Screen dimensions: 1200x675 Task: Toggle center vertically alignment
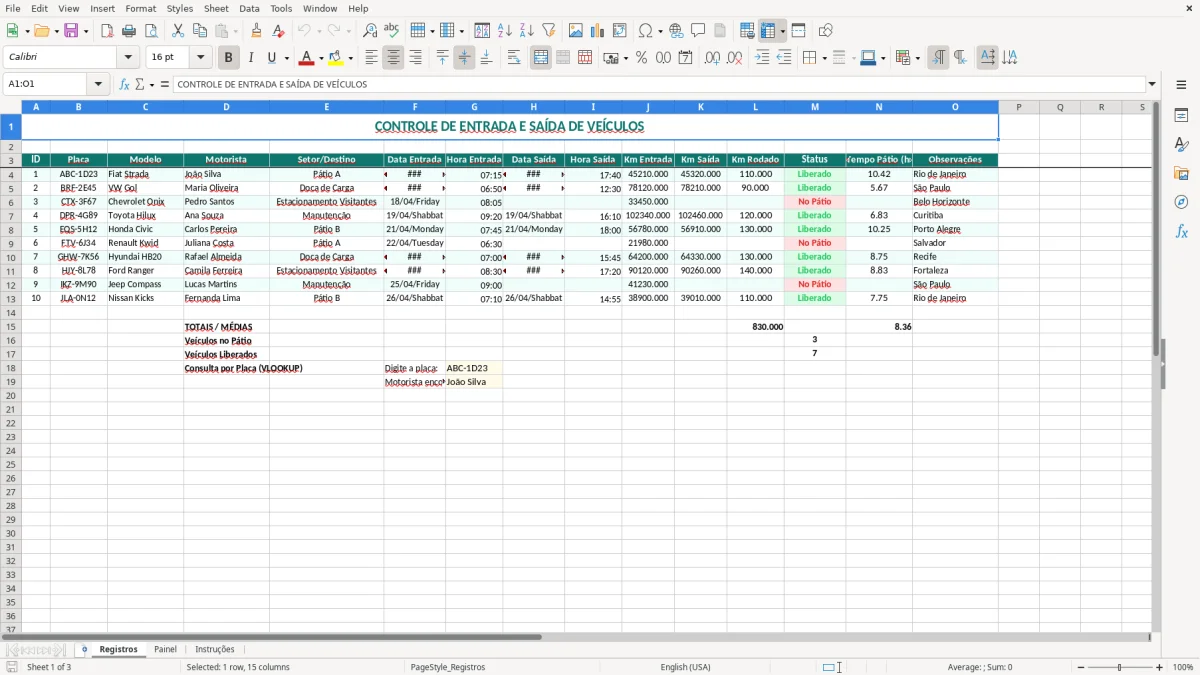pyautogui.click(x=464, y=58)
